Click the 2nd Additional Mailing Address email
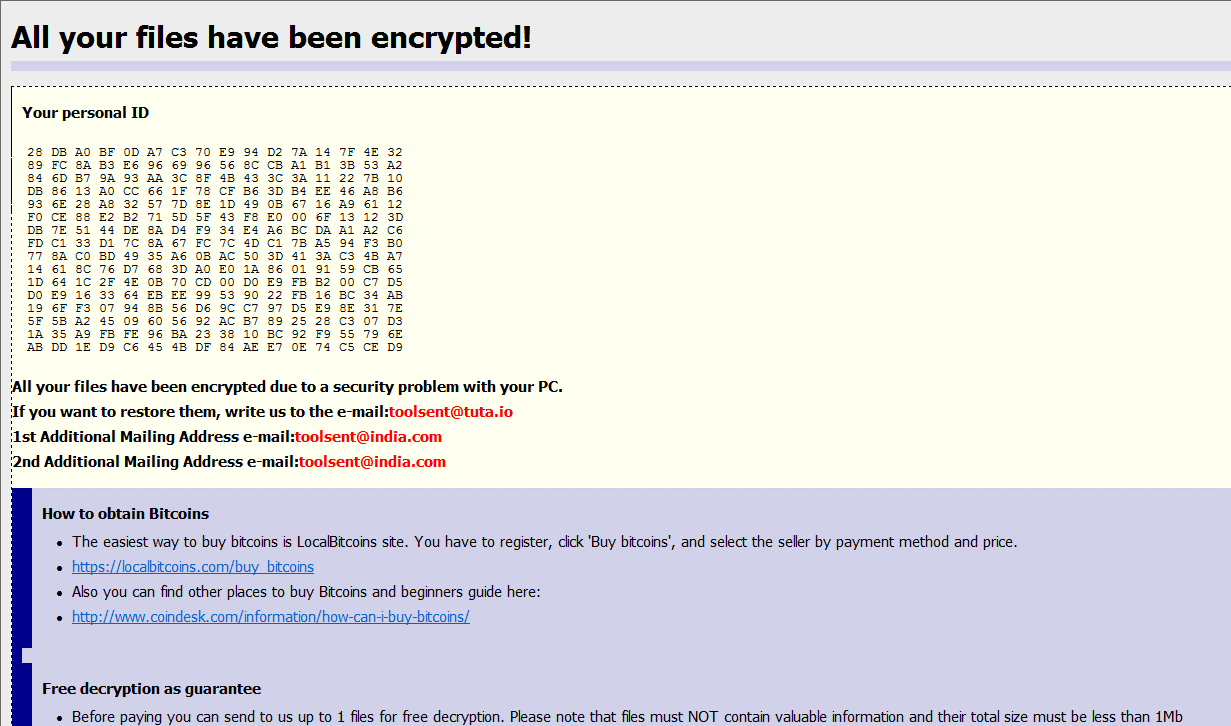 pyautogui.click(x=372, y=462)
